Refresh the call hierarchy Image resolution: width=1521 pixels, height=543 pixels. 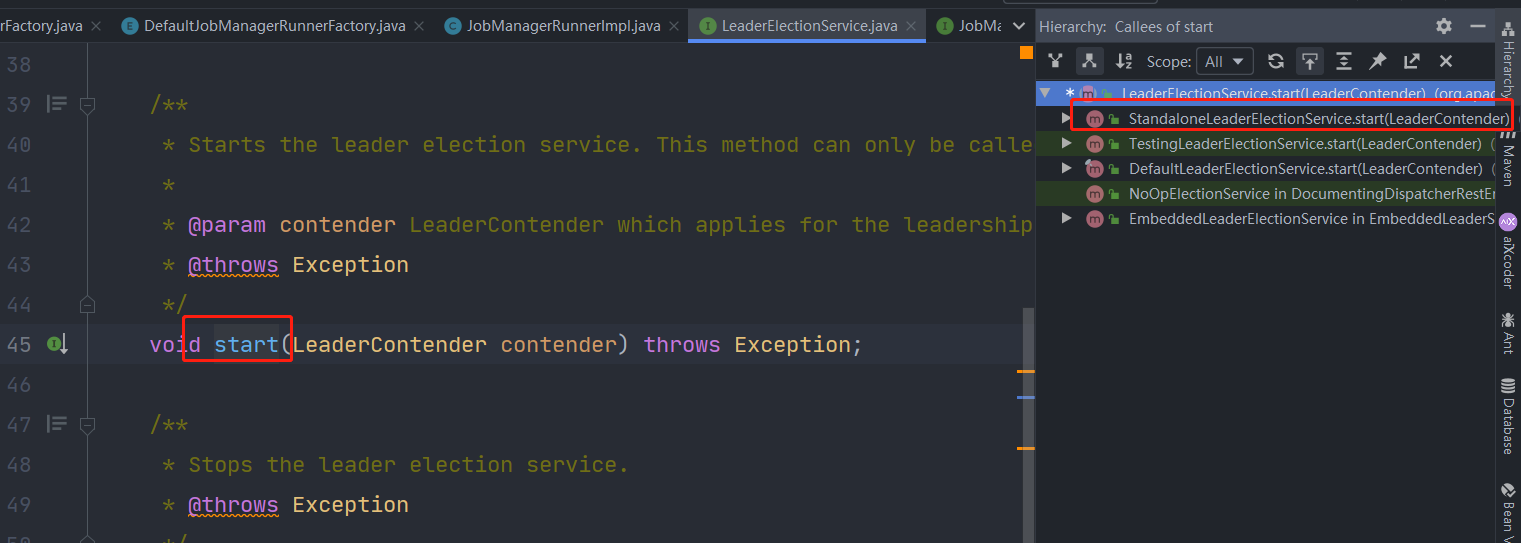(x=1276, y=61)
